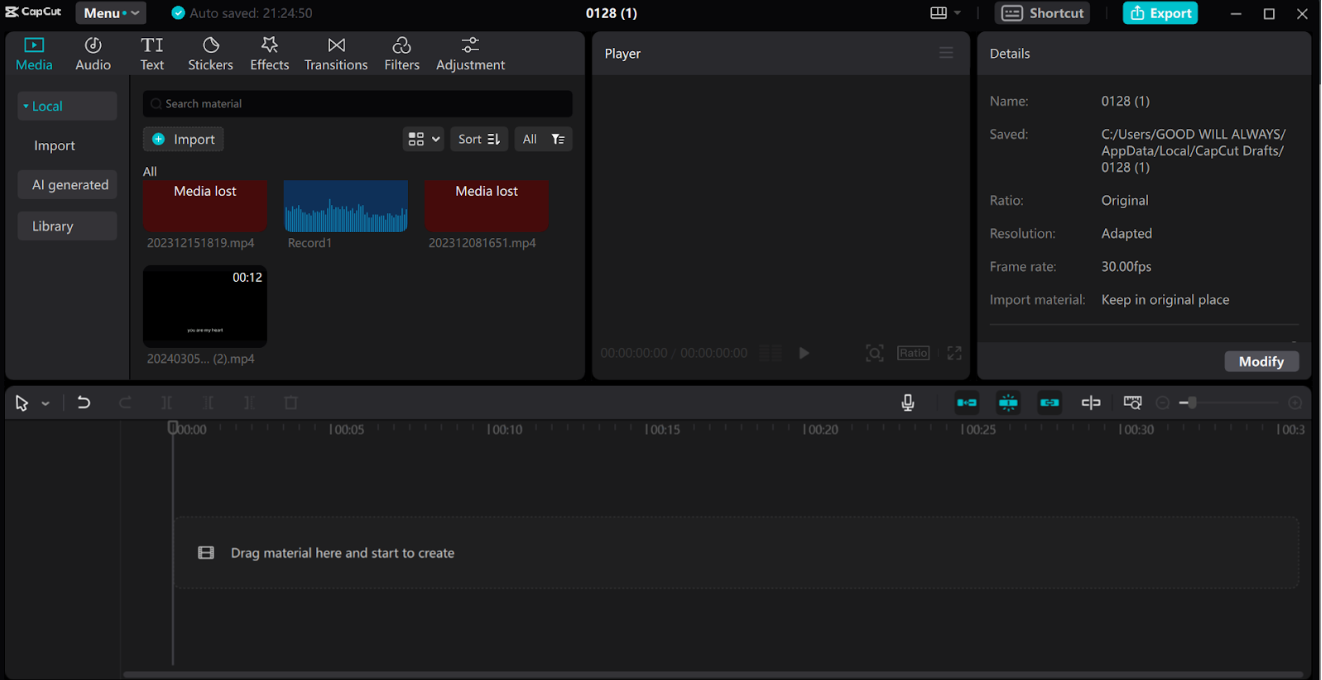Zoom out the timeline with minus icon
Image resolution: width=1322 pixels, height=680 pixels.
[1162, 403]
